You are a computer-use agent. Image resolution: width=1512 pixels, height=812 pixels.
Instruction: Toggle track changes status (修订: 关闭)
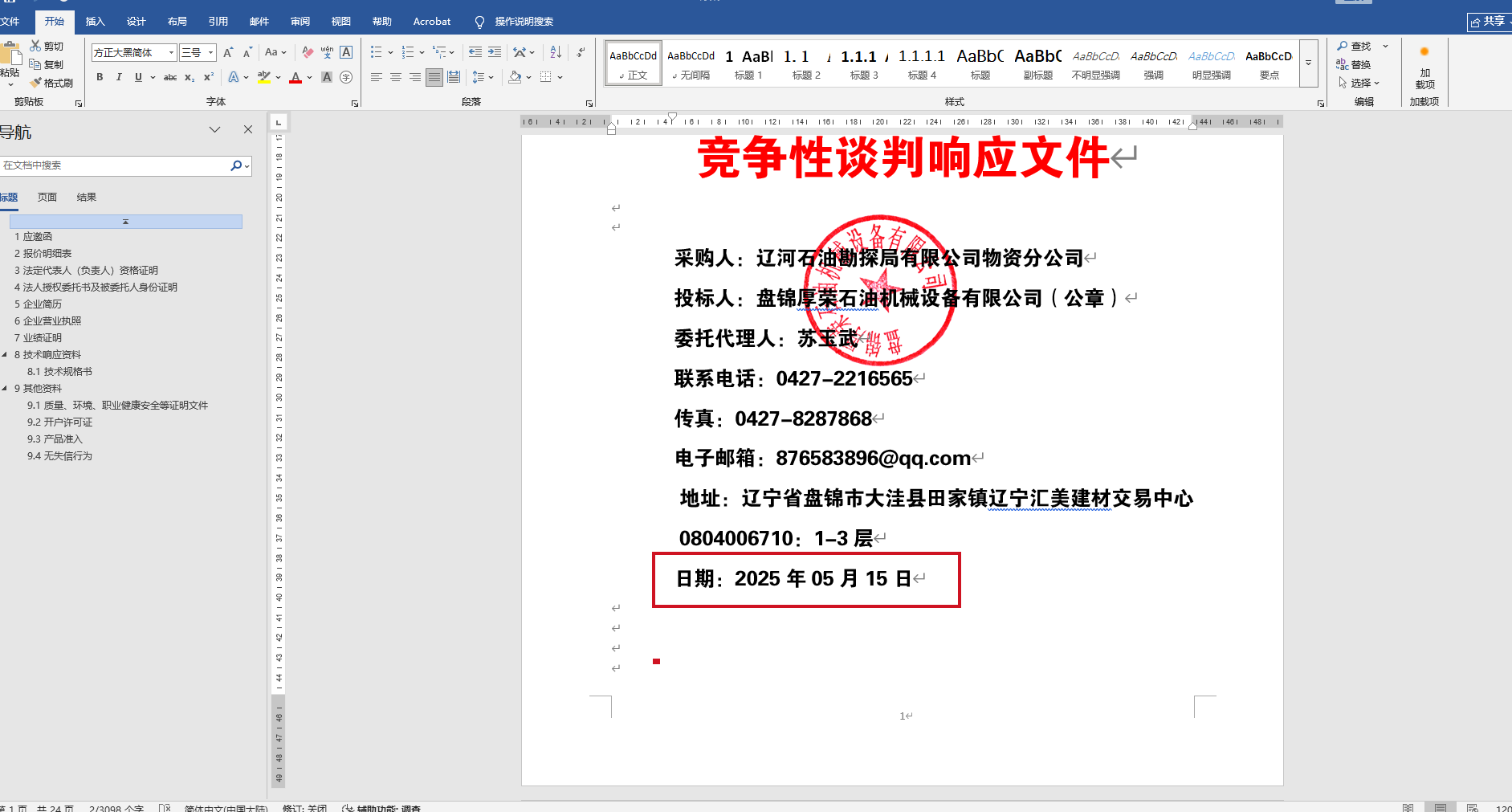point(304,807)
